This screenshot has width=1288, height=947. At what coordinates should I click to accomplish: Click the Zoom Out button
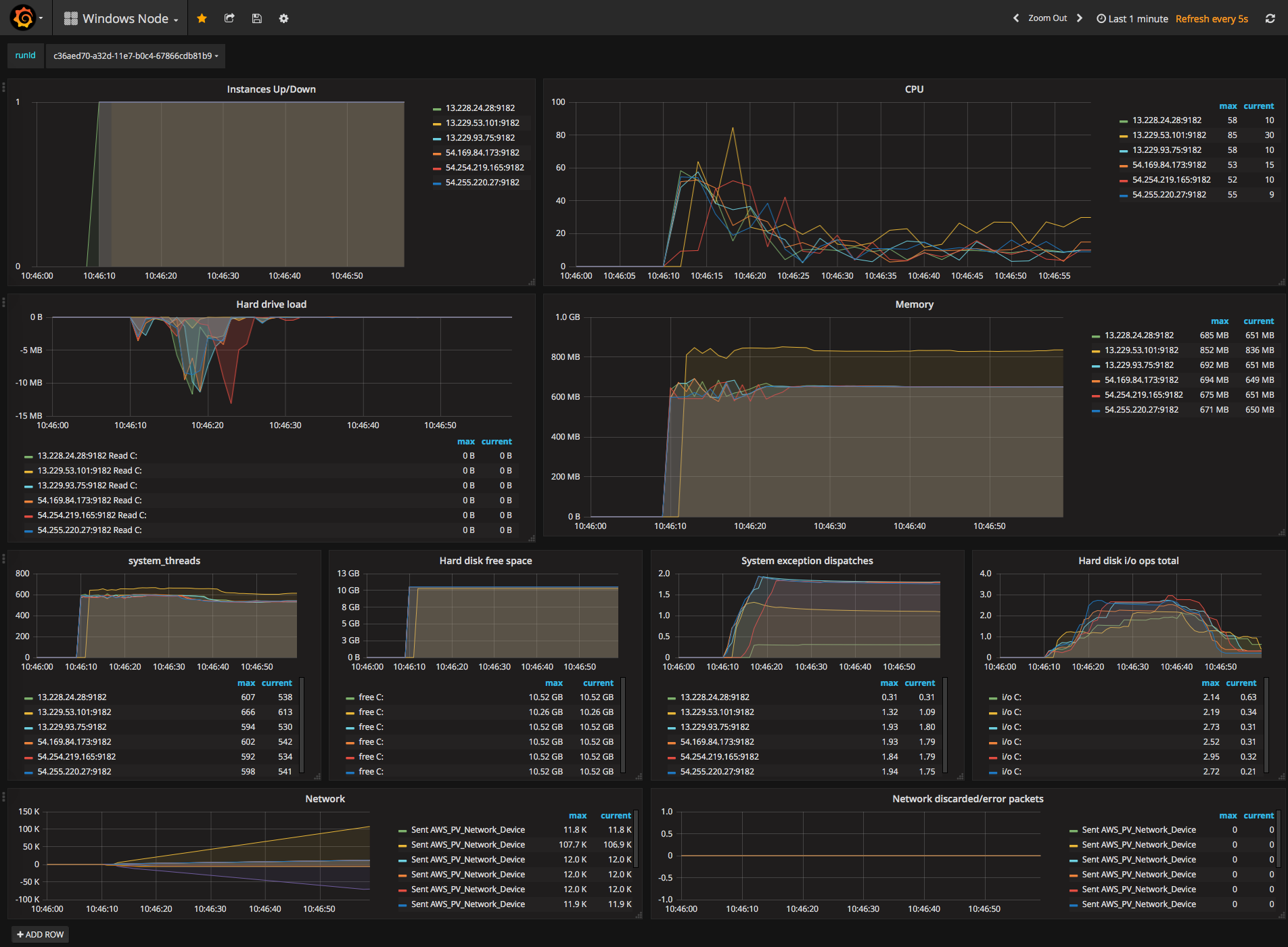point(1047,18)
